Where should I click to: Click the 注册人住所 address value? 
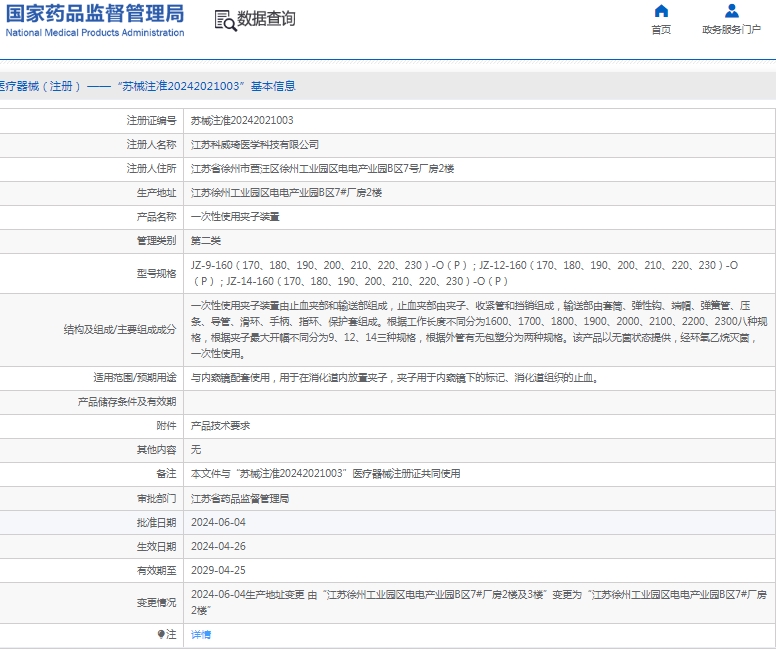(x=322, y=169)
